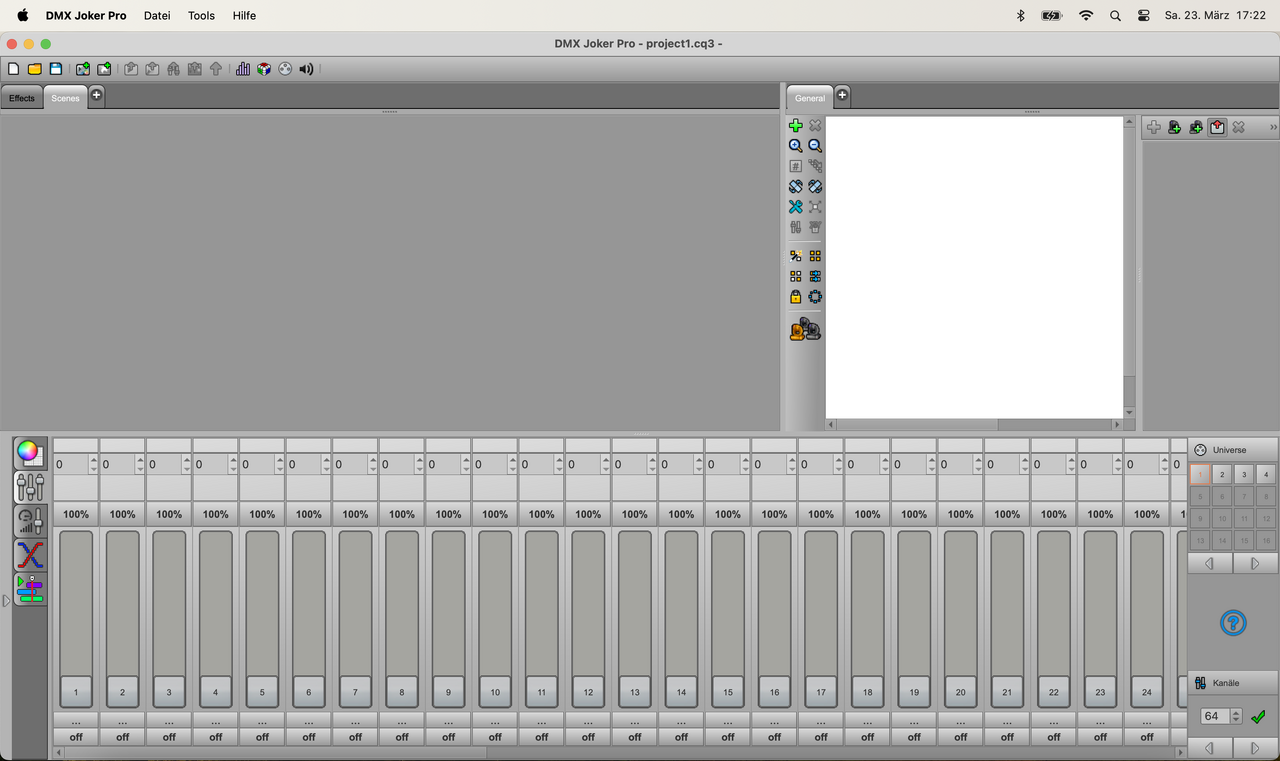Open the red-blue crossfade curve icon

pos(30,555)
